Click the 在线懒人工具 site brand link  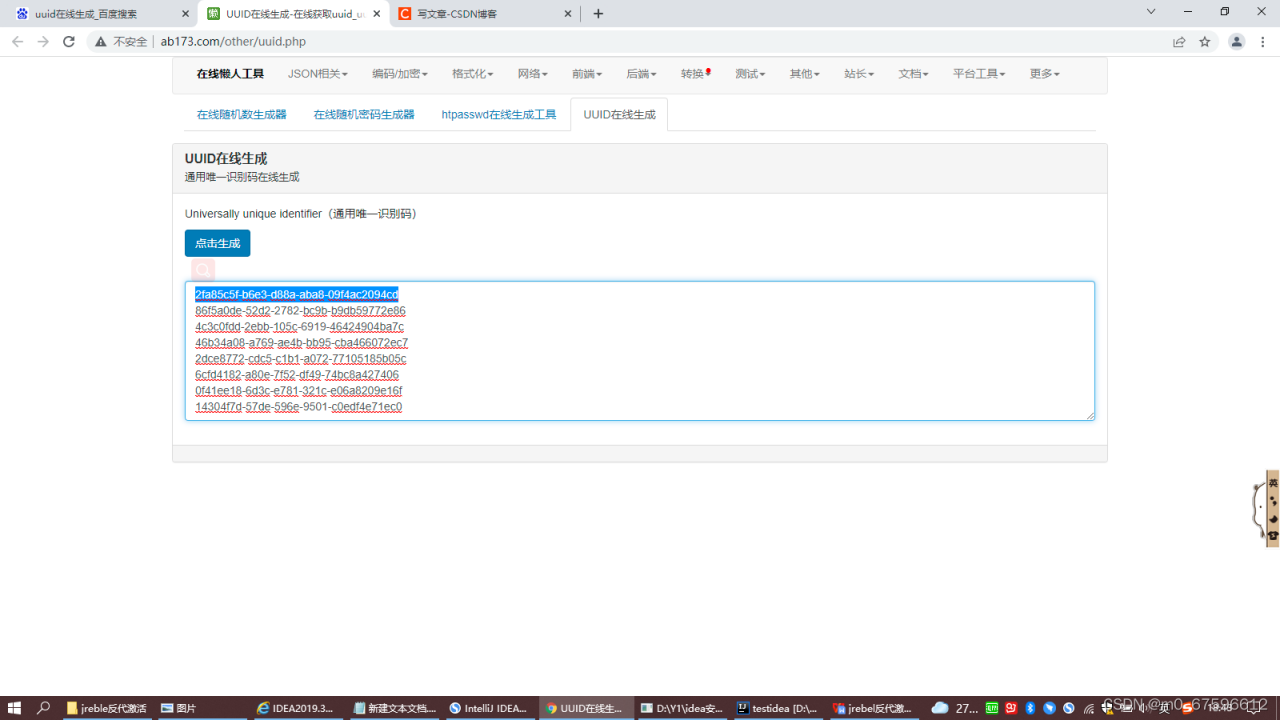pyautogui.click(x=230, y=74)
